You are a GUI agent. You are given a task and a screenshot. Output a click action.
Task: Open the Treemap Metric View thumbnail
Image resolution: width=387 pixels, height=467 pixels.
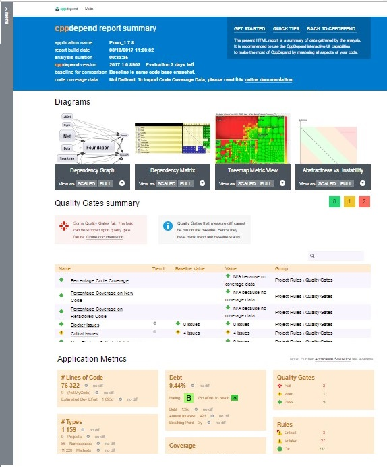(252, 138)
